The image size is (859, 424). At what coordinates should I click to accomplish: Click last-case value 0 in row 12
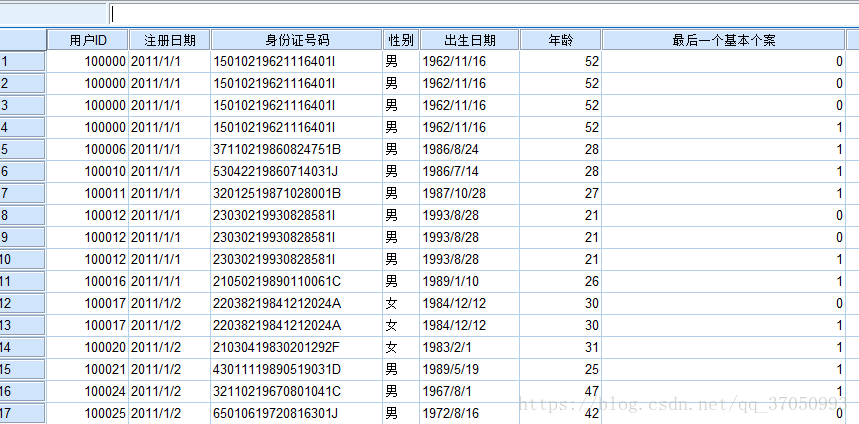(x=723, y=303)
